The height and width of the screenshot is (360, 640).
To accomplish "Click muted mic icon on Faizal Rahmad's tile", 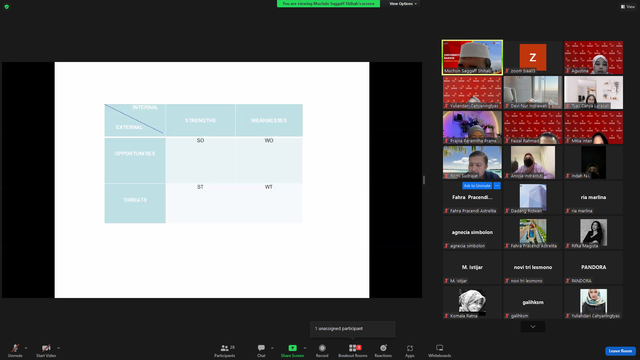I will [x=507, y=141].
